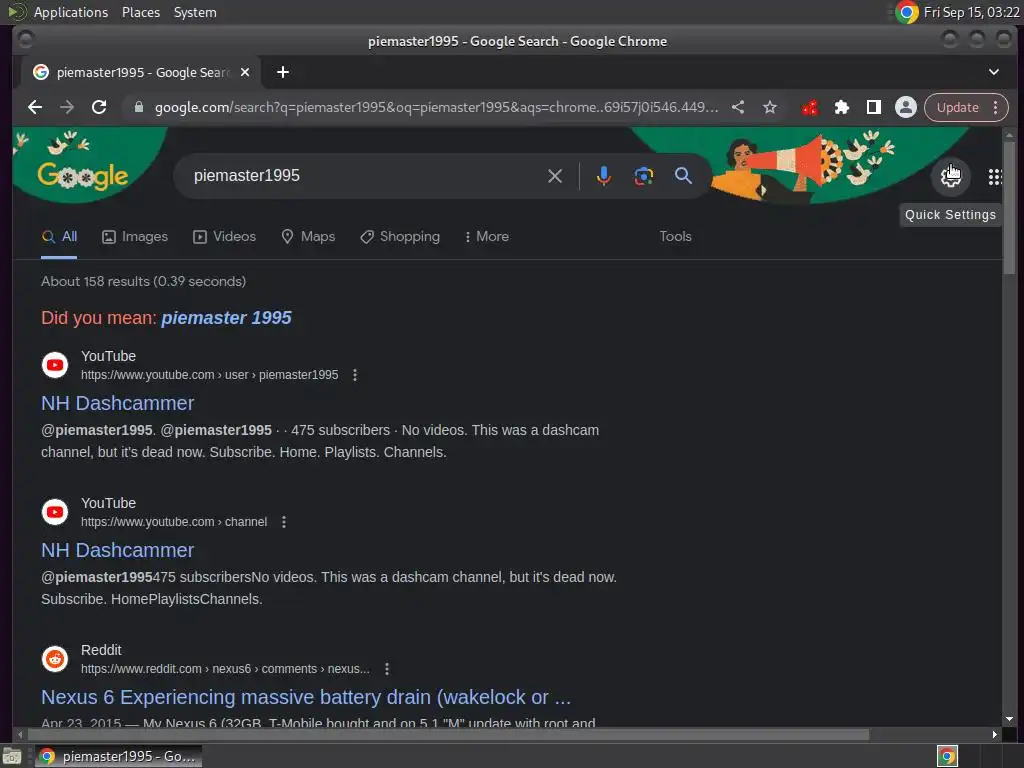Open options for youtube.com user piemaster1995 result

click(x=355, y=375)
